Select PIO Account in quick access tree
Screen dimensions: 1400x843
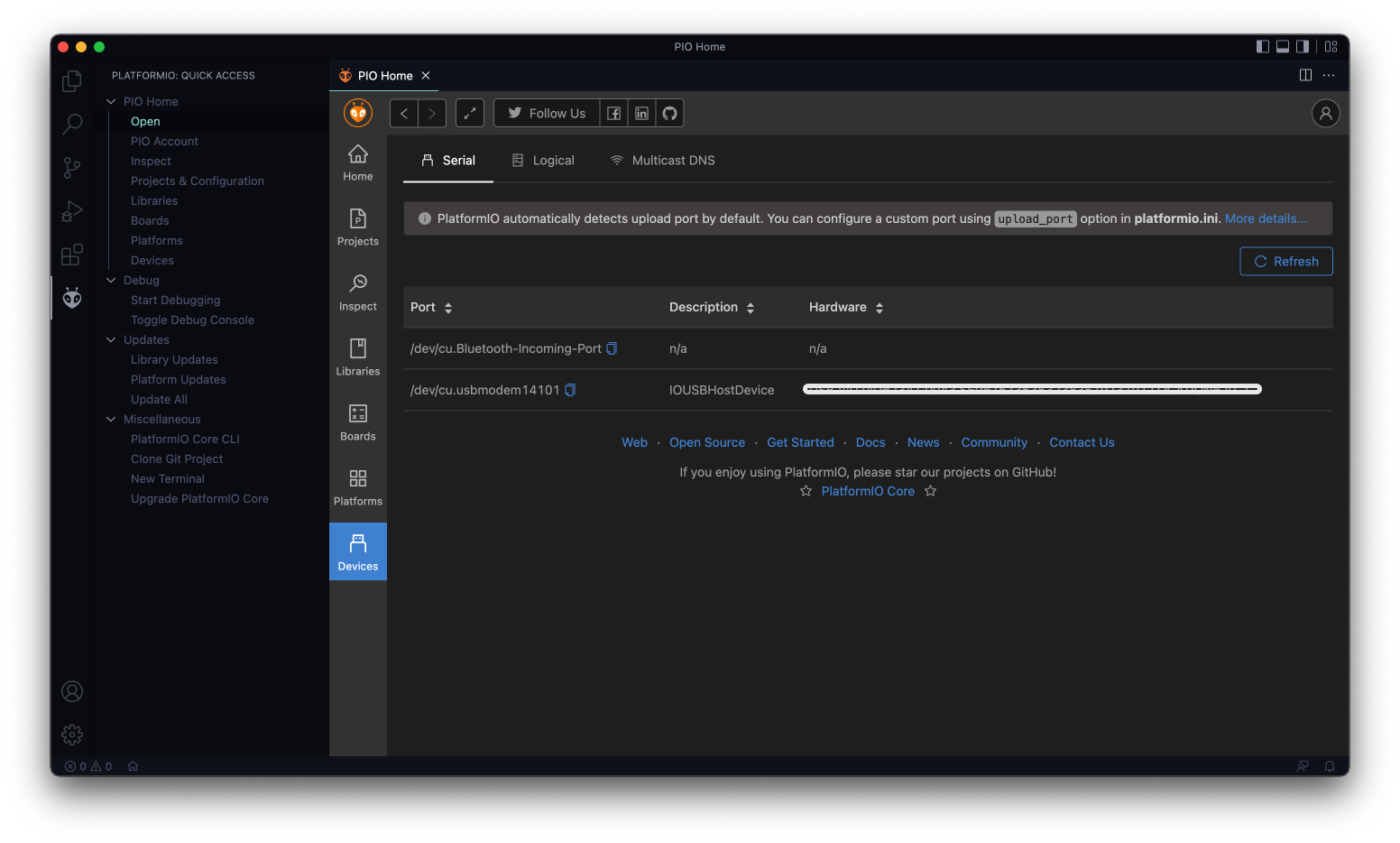pos(164,141)
